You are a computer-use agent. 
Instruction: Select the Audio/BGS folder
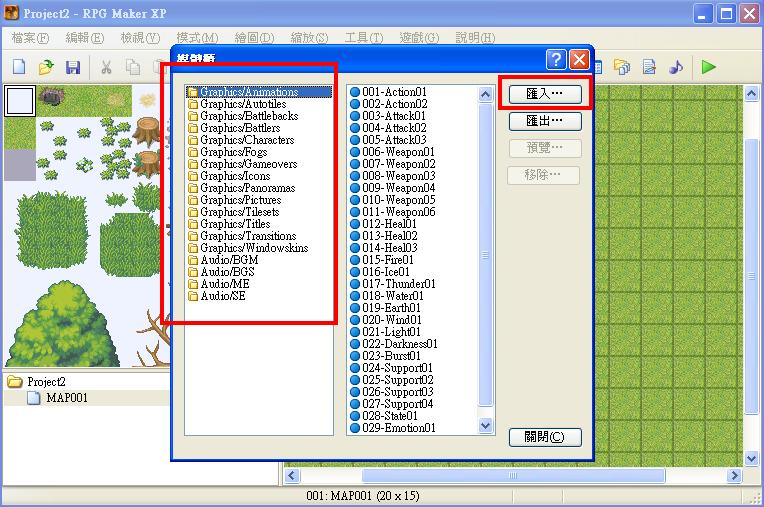pyautogui.click(x=221, y=272)
